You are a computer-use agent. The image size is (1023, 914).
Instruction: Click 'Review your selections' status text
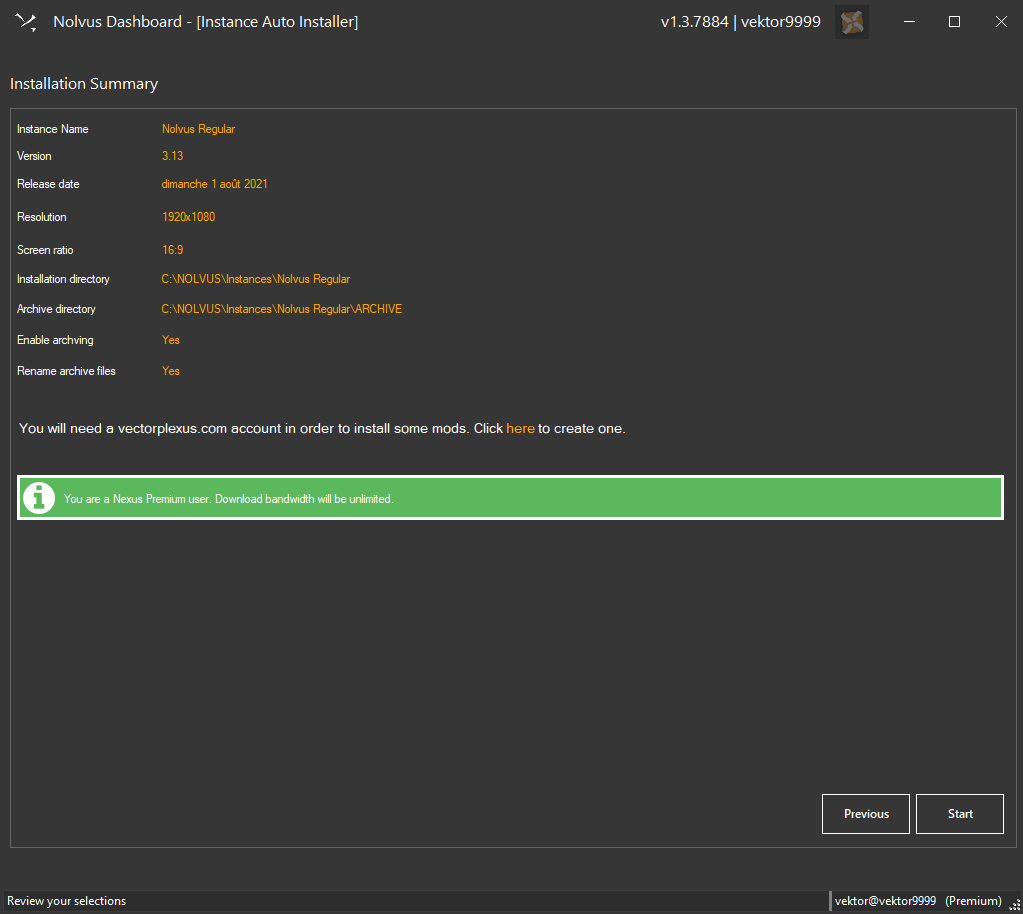coord(67,901)
